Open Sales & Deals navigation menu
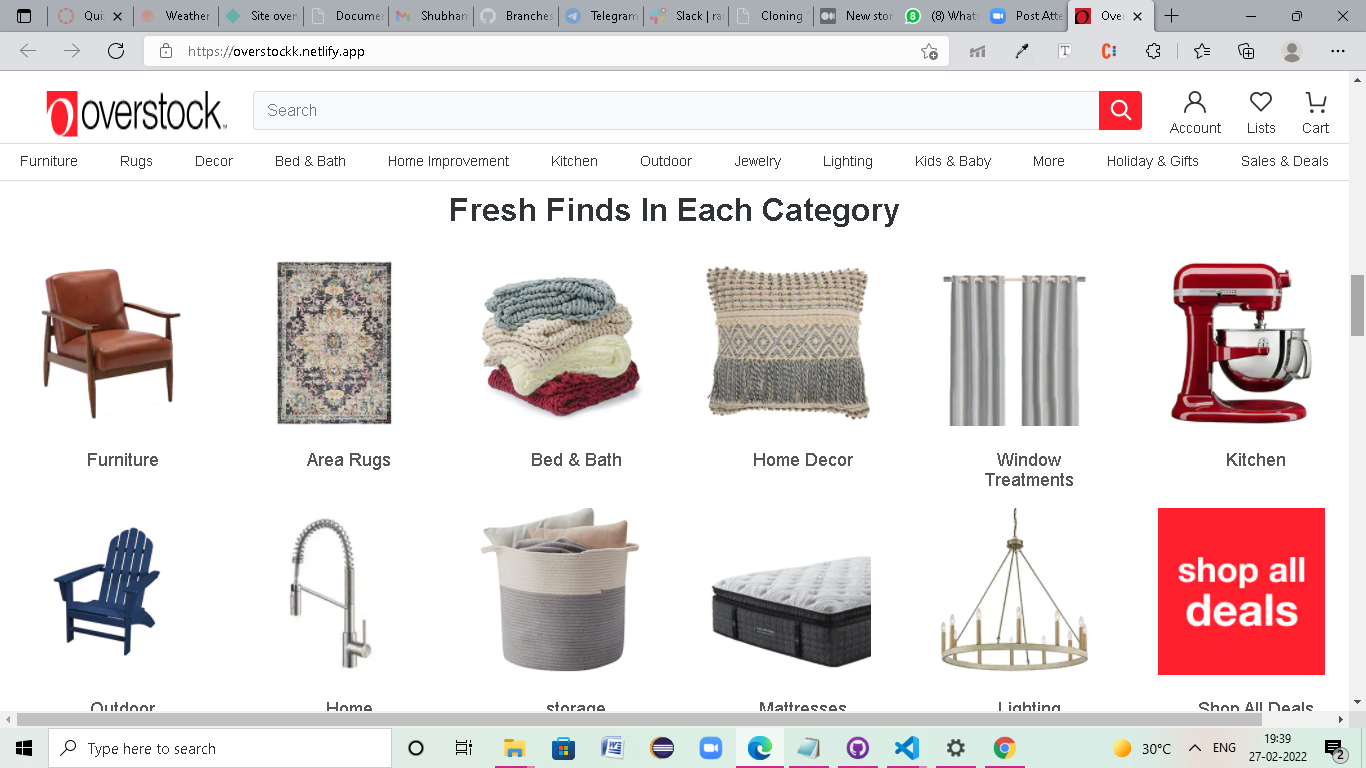Viewport: 1366px width, 768px height. [1285, 161]
